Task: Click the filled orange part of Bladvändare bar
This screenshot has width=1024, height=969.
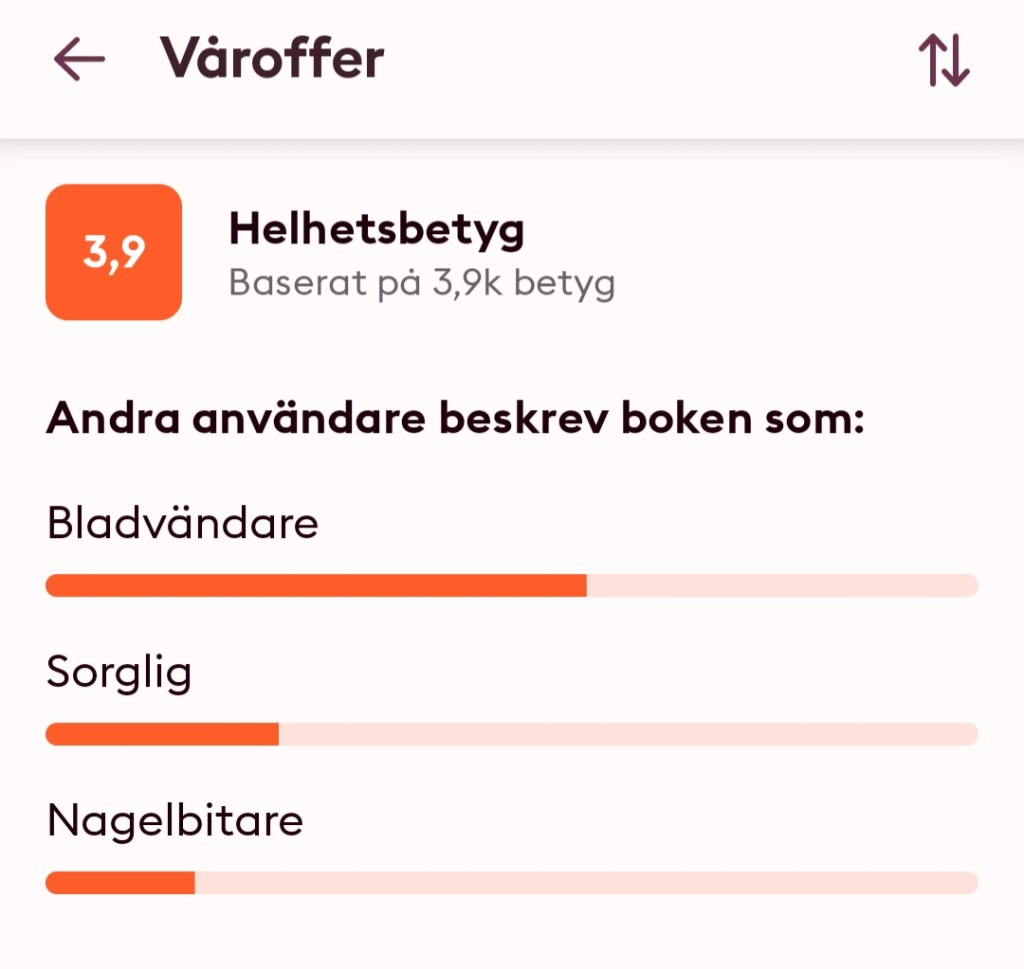Action: pos(315,586)
